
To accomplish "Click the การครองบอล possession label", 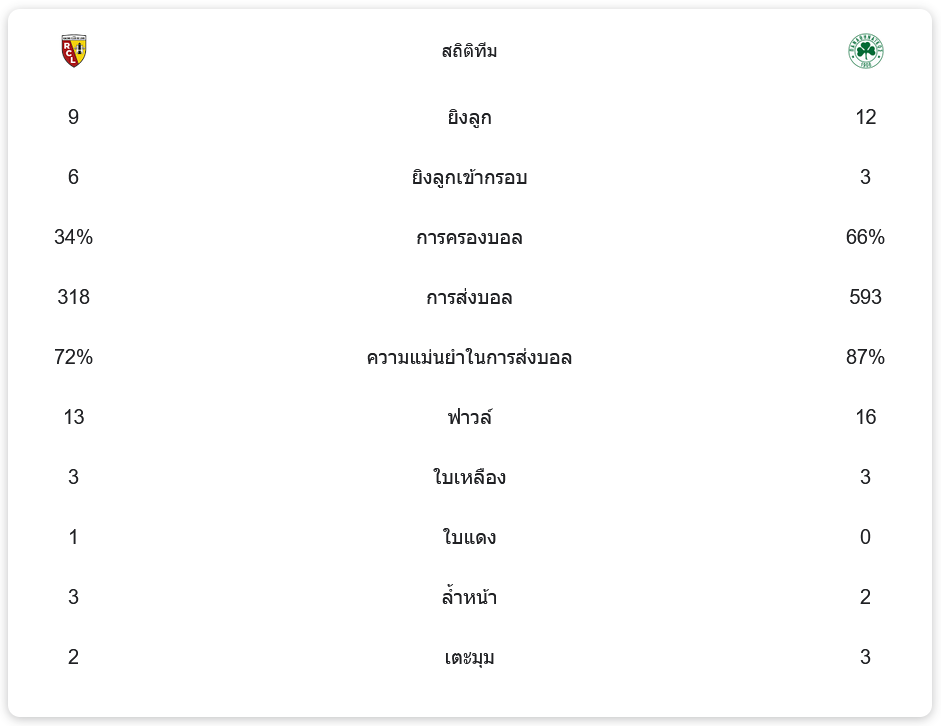I will 469,238.
